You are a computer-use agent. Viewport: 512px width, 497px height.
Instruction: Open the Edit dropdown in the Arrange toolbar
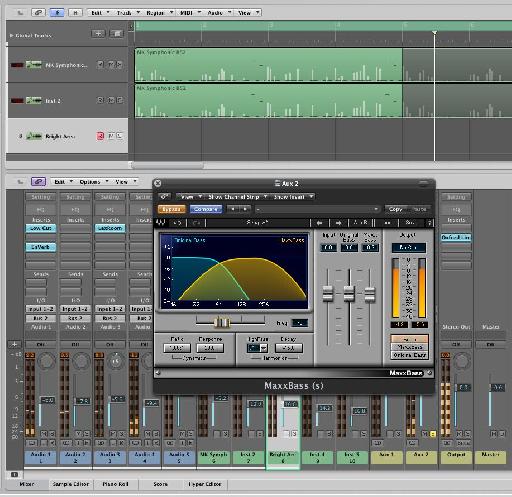99,13
